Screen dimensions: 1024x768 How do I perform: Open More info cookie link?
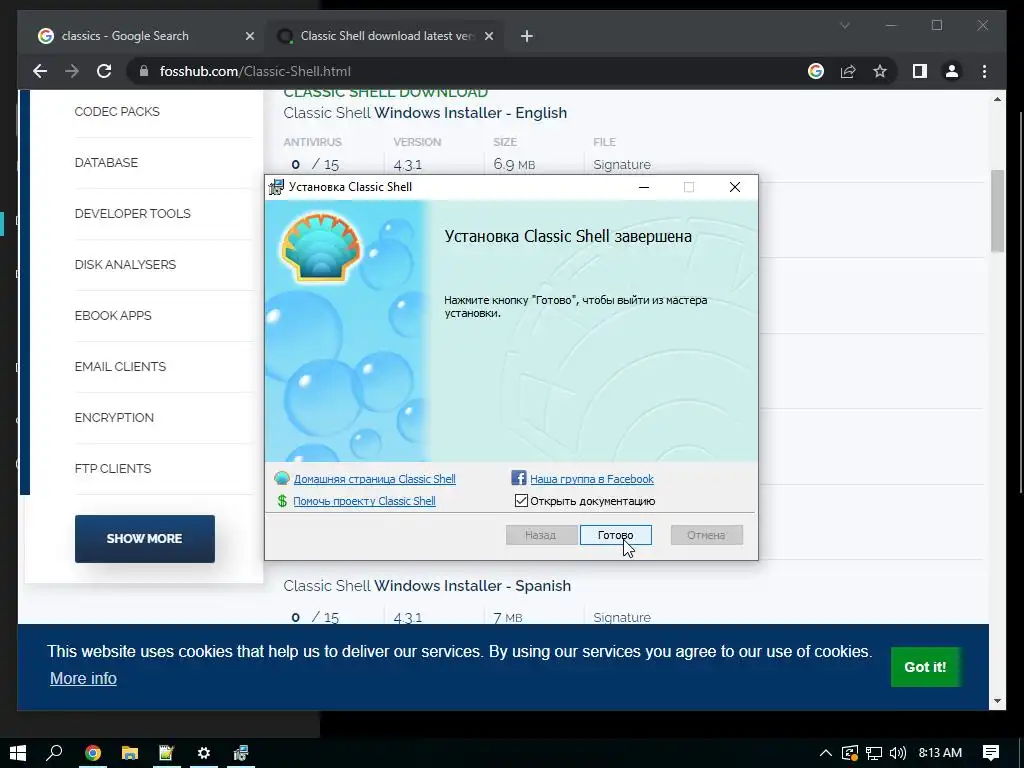(83, 679)
